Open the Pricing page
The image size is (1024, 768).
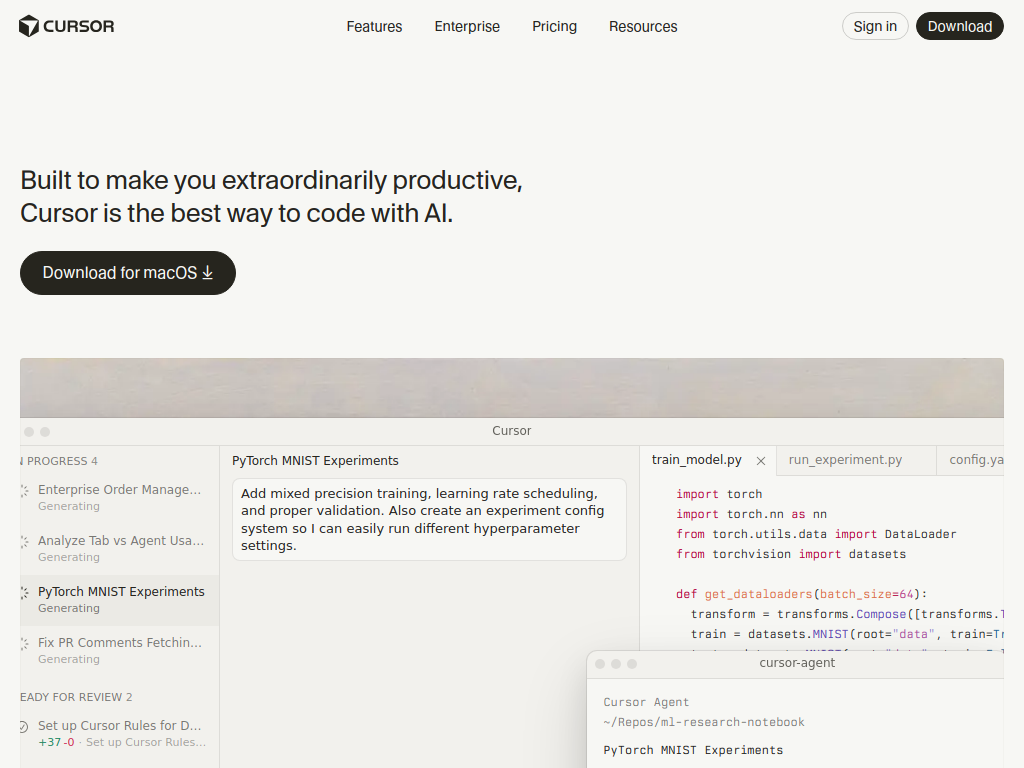pyautogui.click(x=554, y=27)
